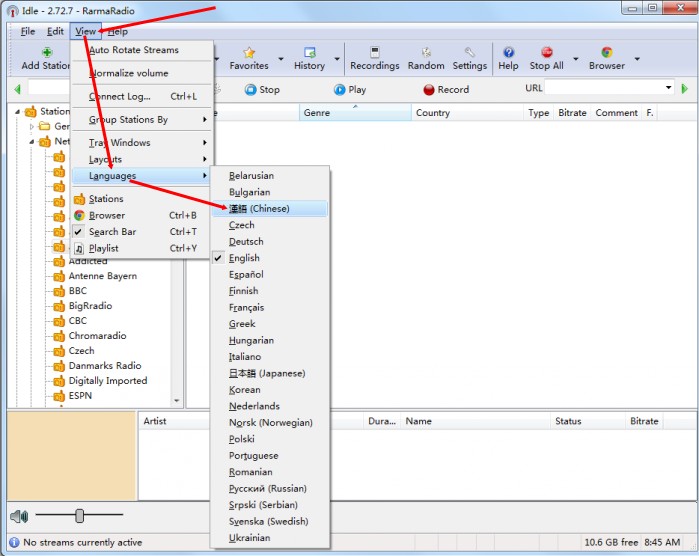
Task: Open the Edit menu
Action: (x=55, y=32)
